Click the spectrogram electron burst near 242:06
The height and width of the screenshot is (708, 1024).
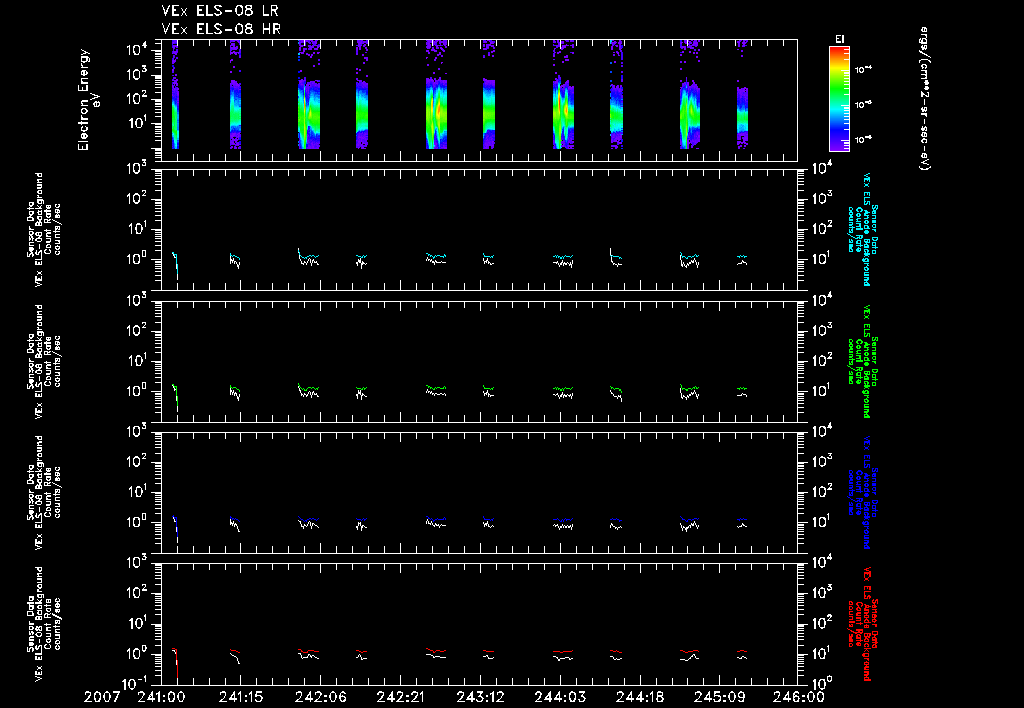(x=310, y=95)
